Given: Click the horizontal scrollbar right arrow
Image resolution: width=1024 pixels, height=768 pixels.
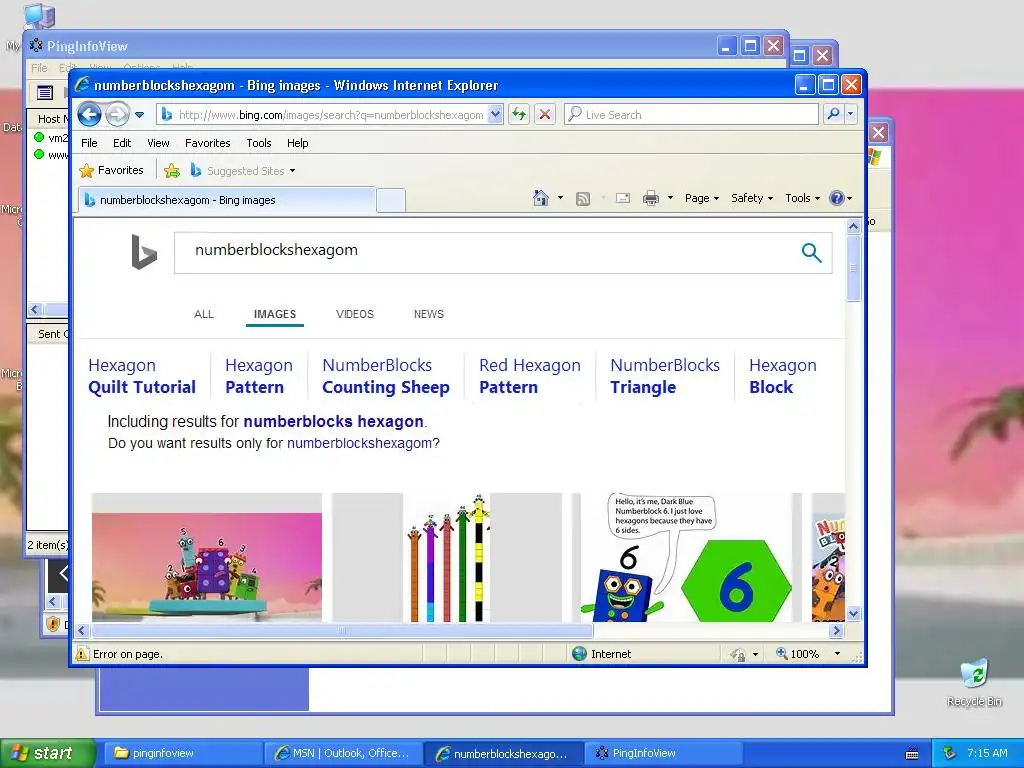Looking at the screenshot, I should coord(837,630).
